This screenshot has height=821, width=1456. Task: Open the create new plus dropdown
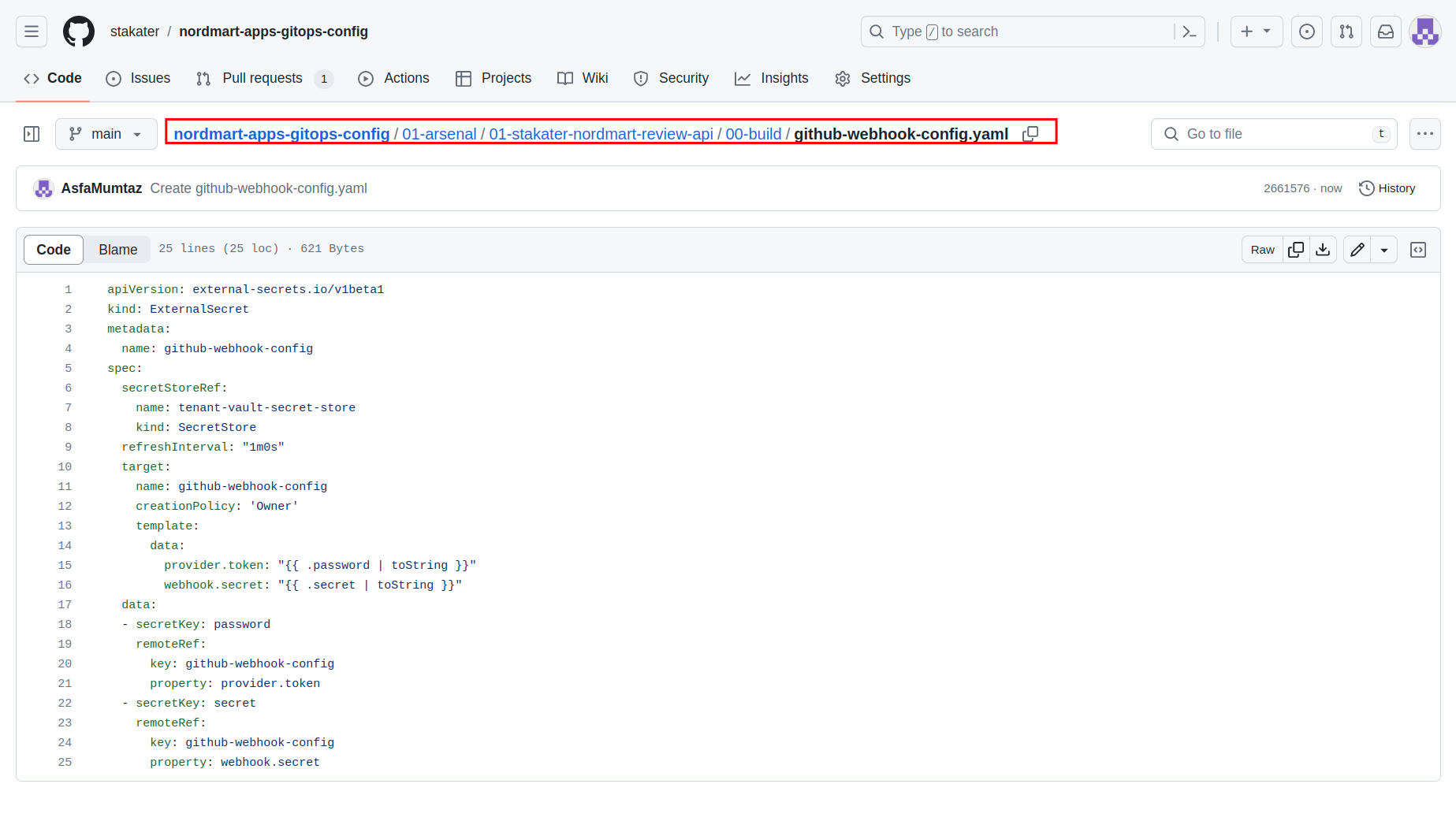tap(1256, 32)
